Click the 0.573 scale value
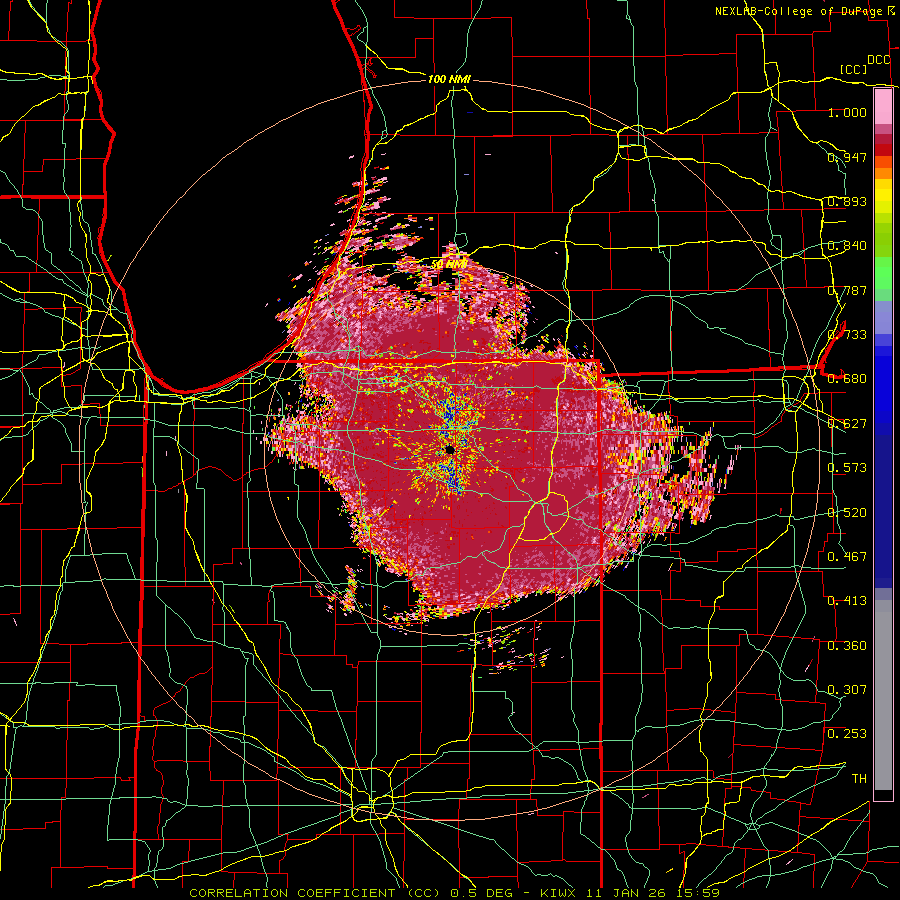This screenshot has height=900, width=900. click(847, 468)
